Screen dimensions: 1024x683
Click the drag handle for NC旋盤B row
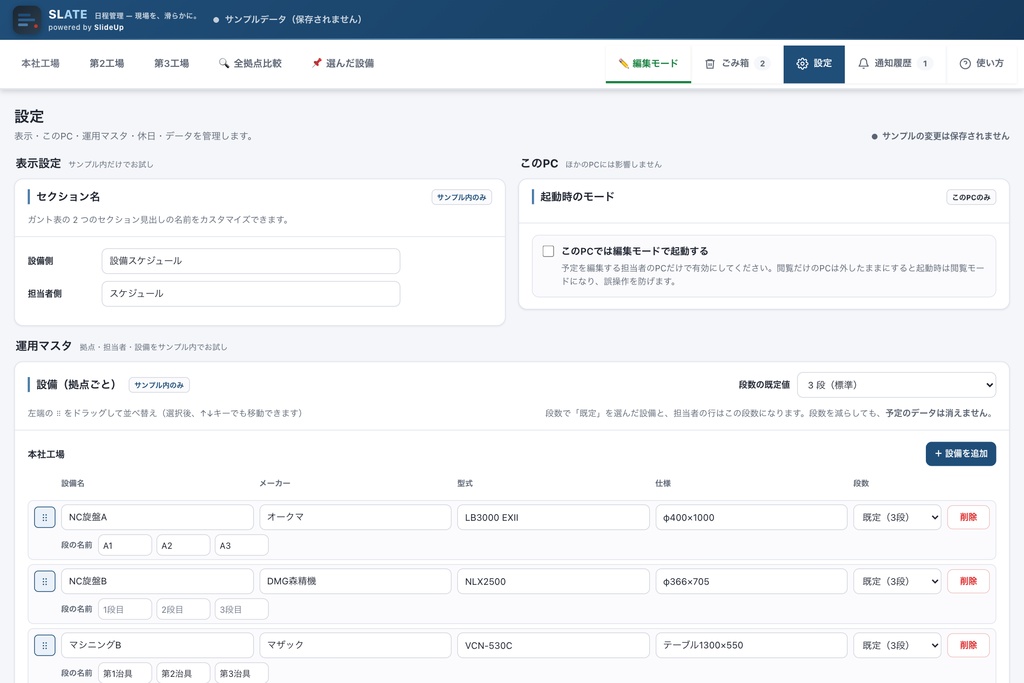click(x=44, y=581)
